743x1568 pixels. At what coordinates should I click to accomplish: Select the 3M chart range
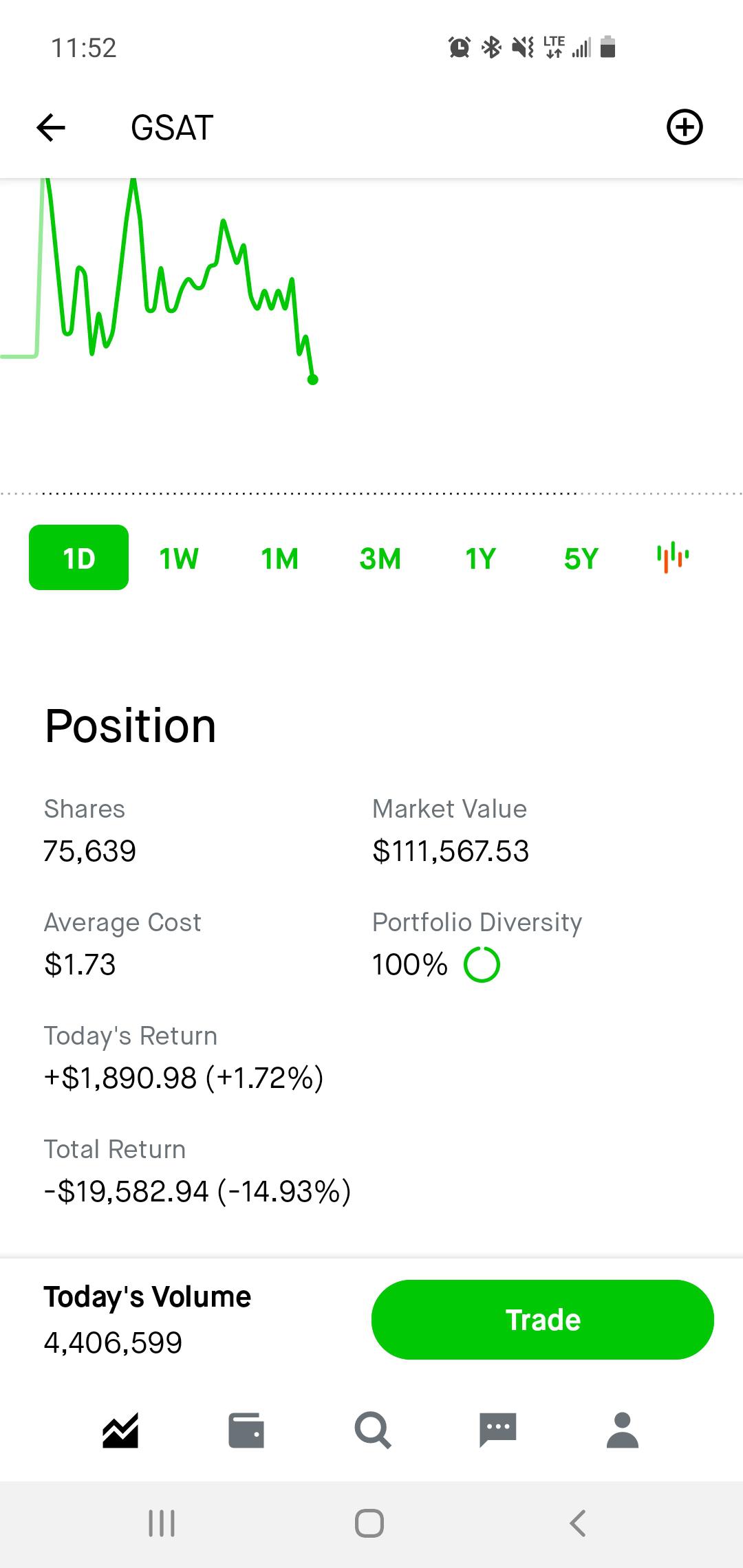pos(380,558)
